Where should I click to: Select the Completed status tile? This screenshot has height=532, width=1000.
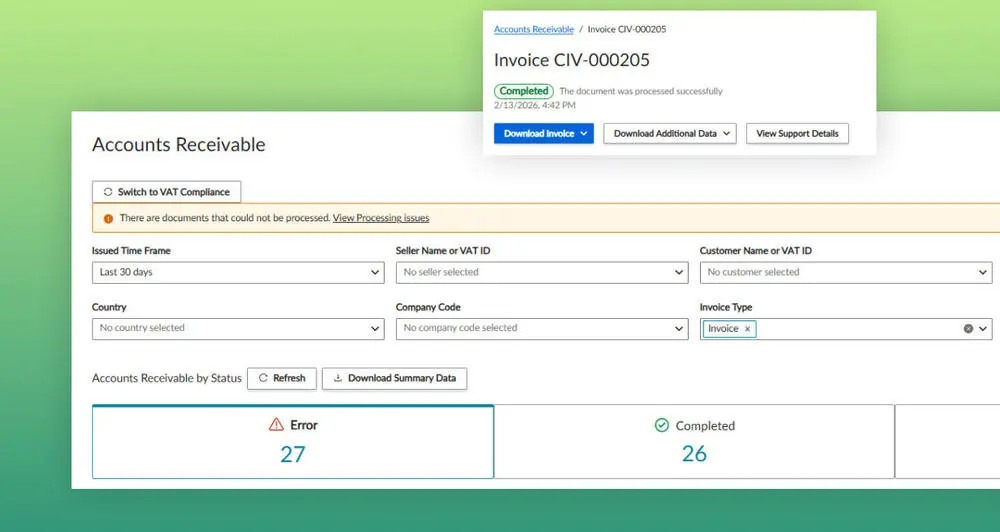pos(694,441)
